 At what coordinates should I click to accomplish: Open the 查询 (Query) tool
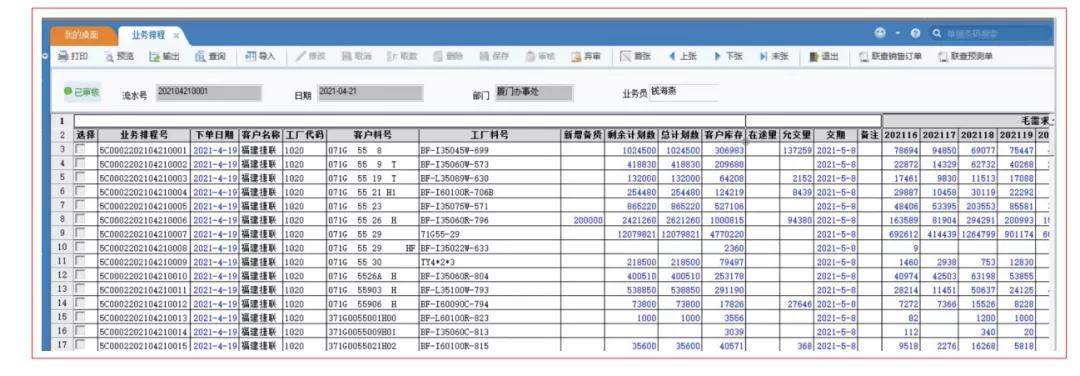(x=210, y=57)
